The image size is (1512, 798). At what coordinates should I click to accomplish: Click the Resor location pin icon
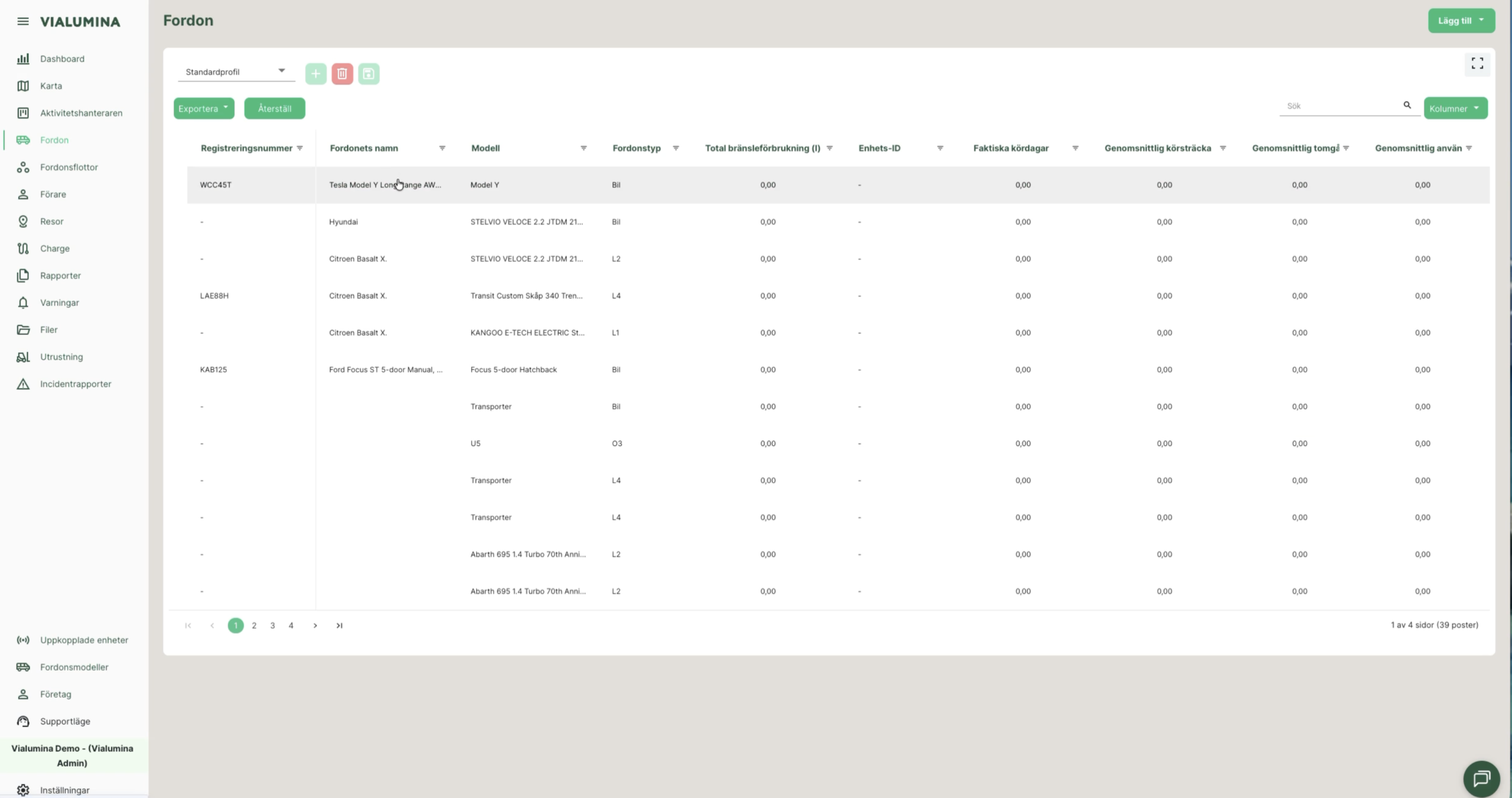[23, 222]
